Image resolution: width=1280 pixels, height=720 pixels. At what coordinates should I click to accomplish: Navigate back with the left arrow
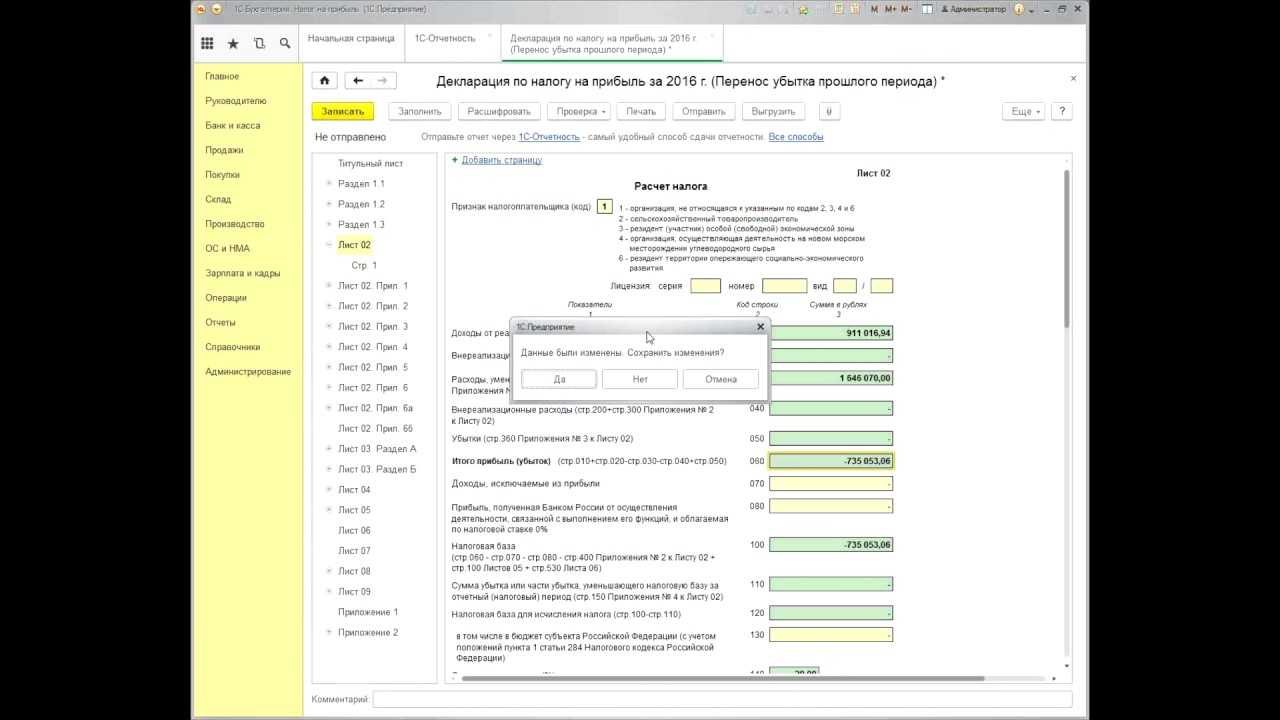(358, 81)
